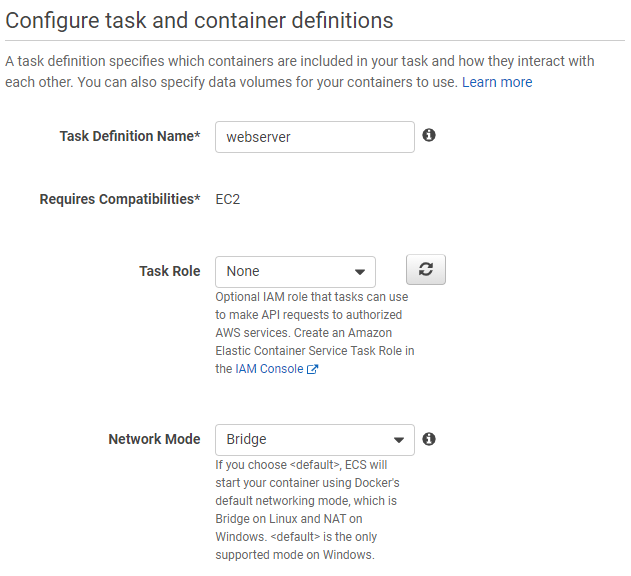Screen dimensions: 631x576
Task: Open the Network Mode selector showing Bridge
Action: point(315,440)
